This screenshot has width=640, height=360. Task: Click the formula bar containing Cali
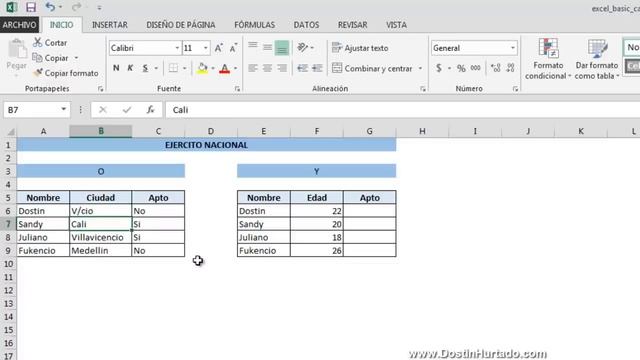coord(402,110)
